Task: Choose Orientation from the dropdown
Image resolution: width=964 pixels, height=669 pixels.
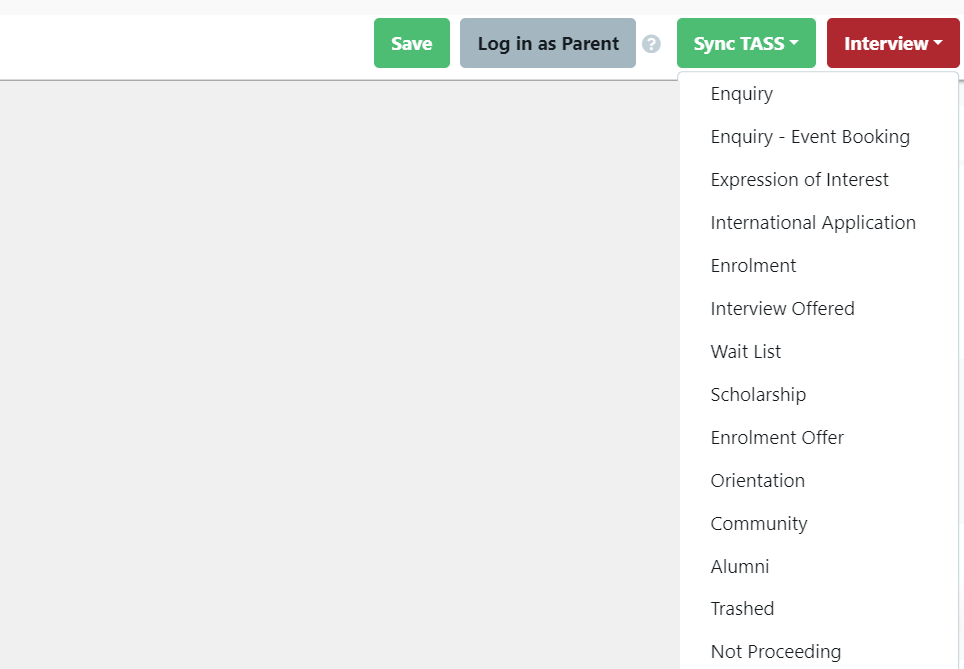Action: (757, 480)
